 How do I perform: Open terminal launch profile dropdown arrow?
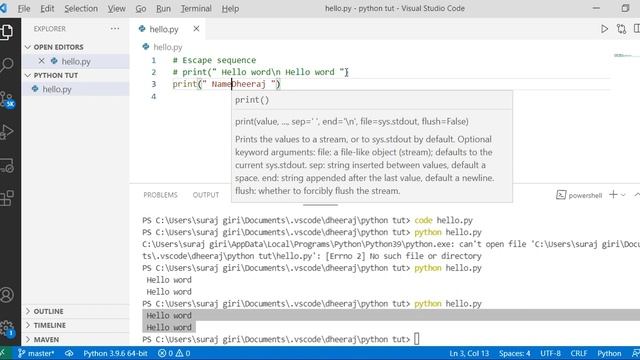[623, 195]
